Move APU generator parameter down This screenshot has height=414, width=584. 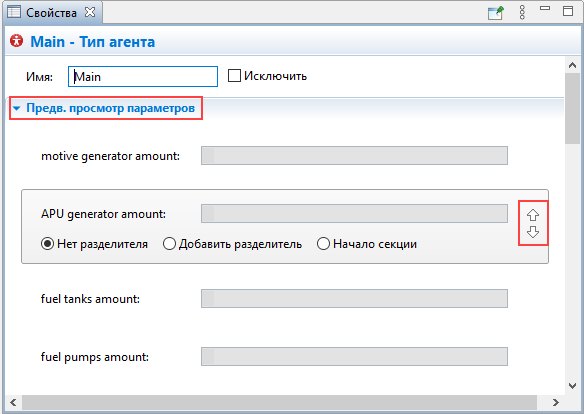(x=533, y=232)
